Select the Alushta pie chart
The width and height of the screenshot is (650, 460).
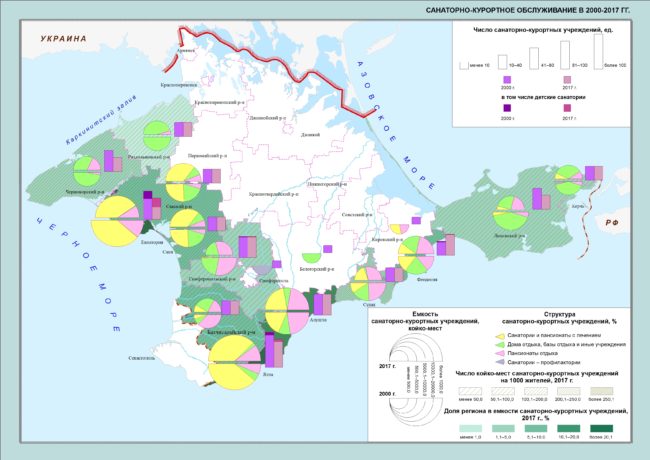287,310
